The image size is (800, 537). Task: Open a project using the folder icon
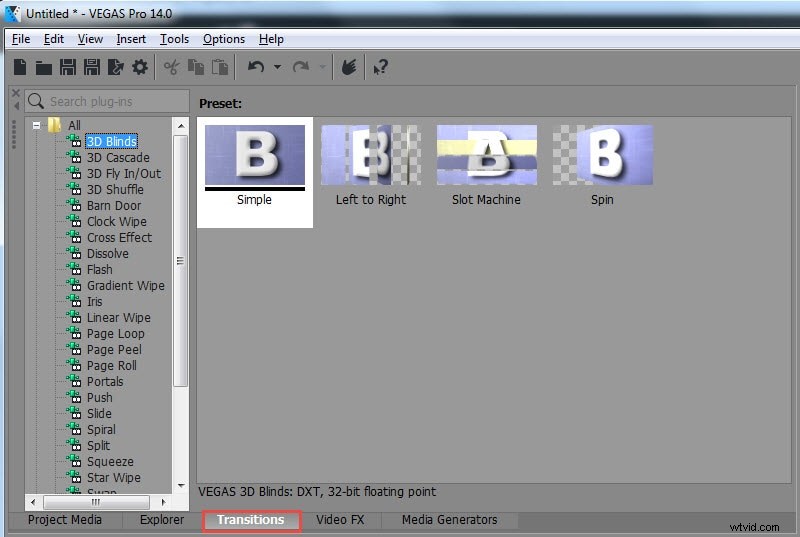44,68
